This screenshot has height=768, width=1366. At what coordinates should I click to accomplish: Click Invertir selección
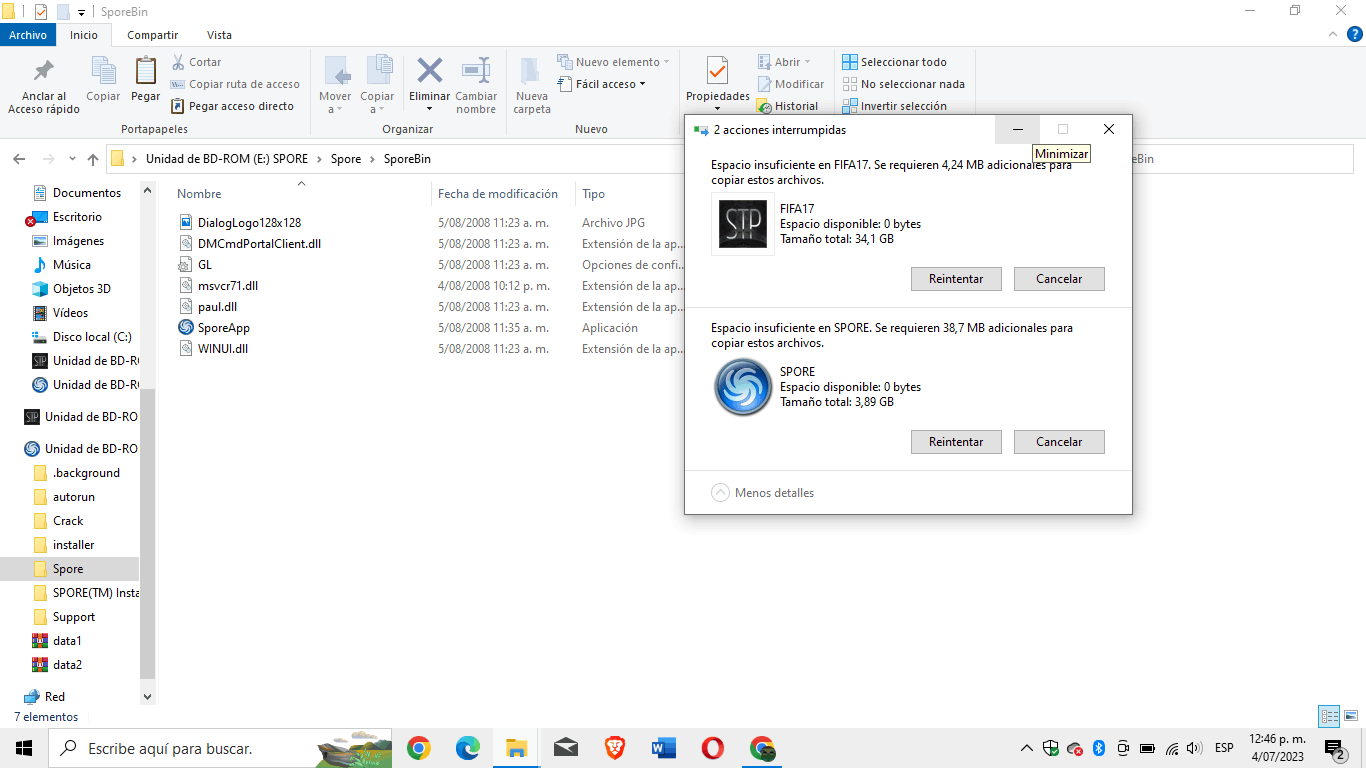tap(894, 106)
